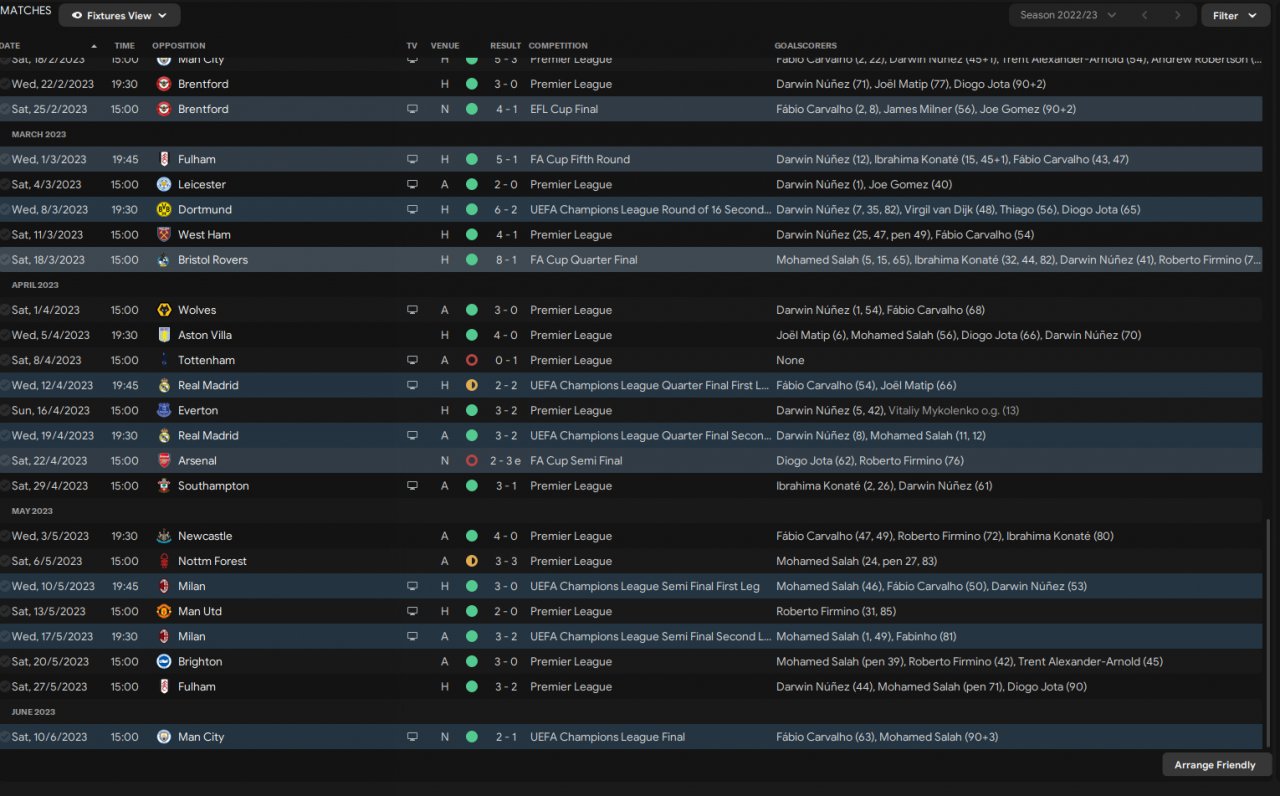The height and width of the screenshot is (796, 1280).
Task: Click the Venue column header
Action: 445,46
